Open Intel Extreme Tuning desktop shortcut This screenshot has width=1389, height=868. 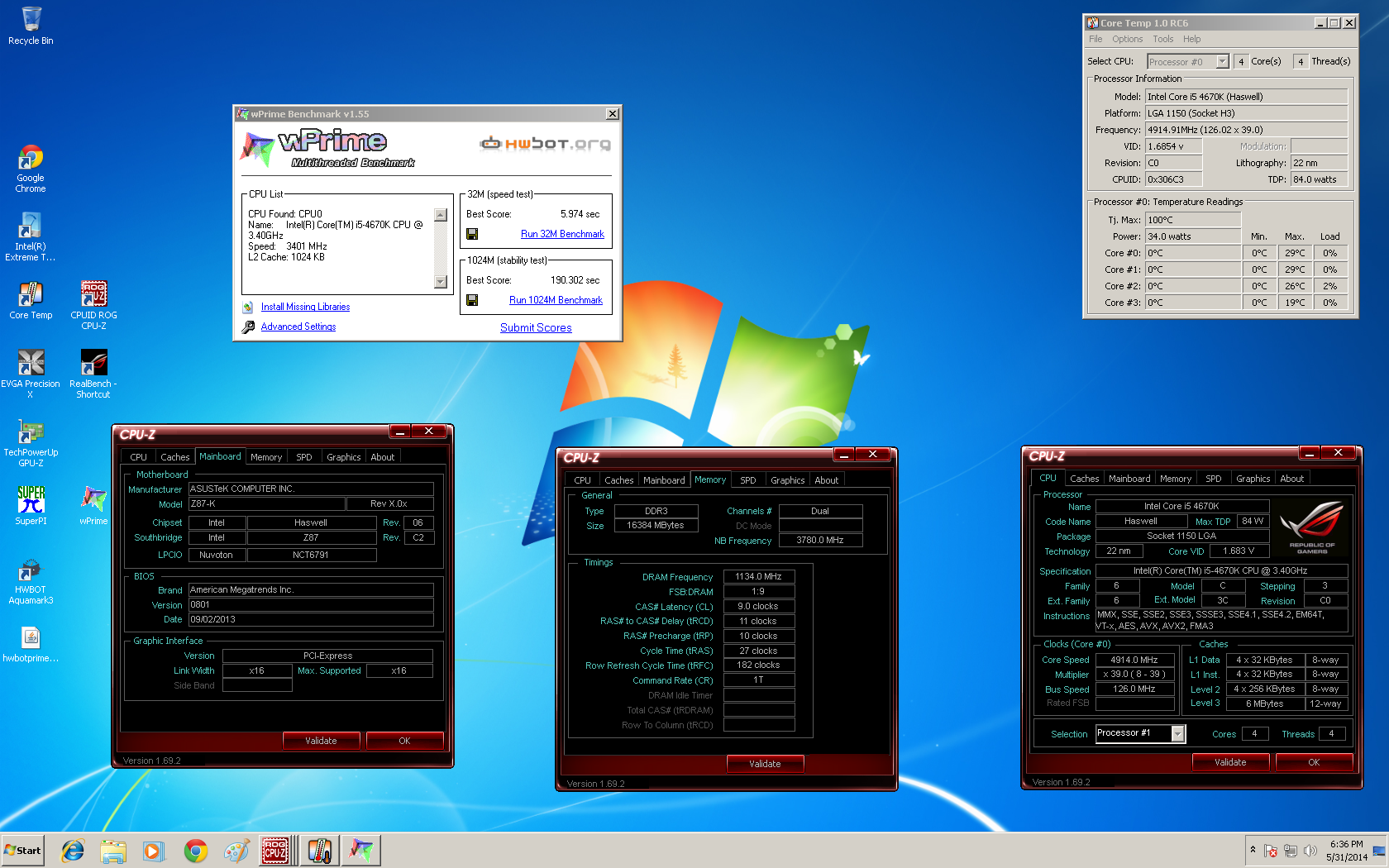[x=31, y=237]
